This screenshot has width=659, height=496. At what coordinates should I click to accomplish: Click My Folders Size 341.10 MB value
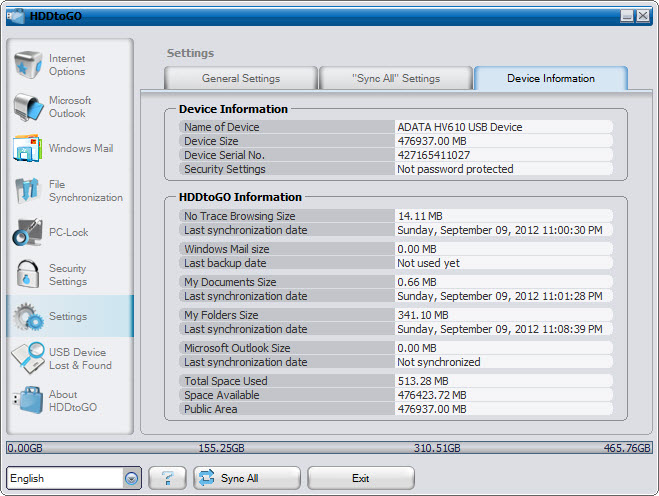point(423,315)
